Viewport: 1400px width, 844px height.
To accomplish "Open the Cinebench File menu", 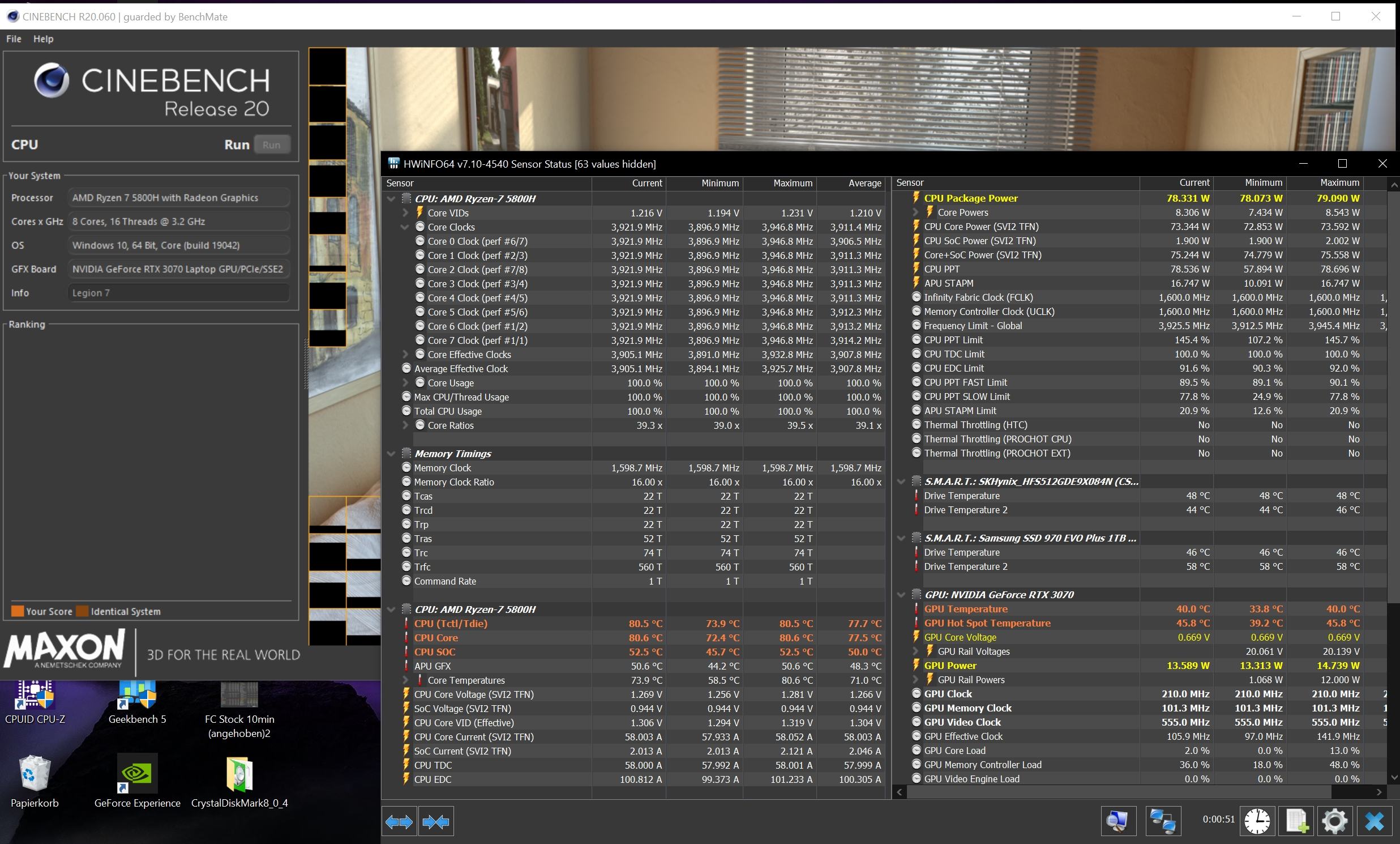I will [14, 39].
